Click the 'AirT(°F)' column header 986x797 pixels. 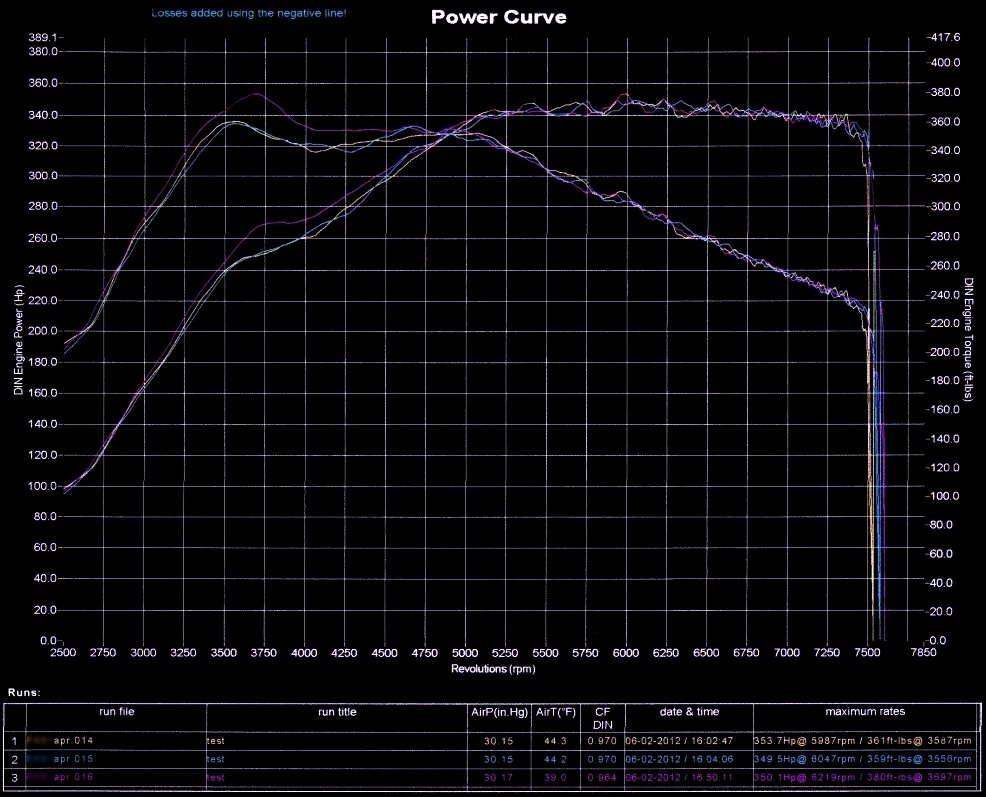point(556,712)
